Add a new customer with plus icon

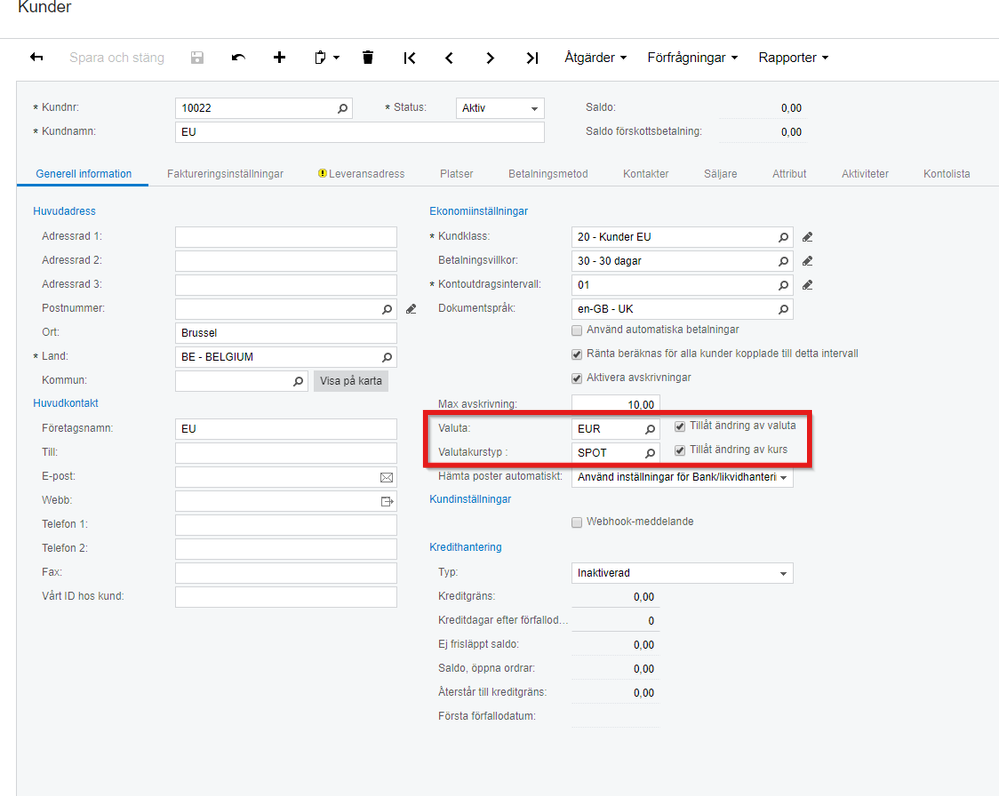click(279, 57)
